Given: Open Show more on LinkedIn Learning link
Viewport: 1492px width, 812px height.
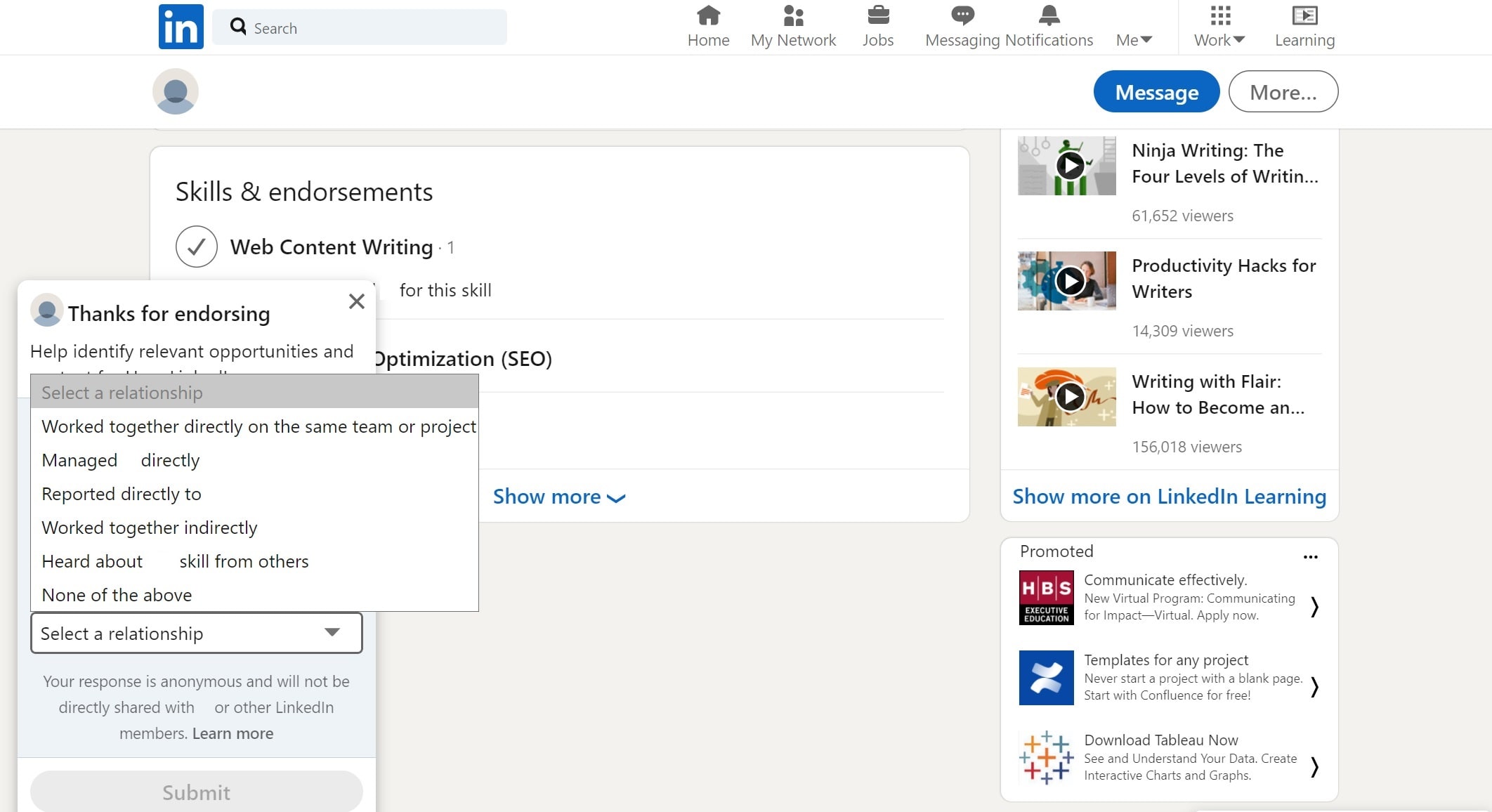Looking at the screenshot, I should click(1169, 497).
